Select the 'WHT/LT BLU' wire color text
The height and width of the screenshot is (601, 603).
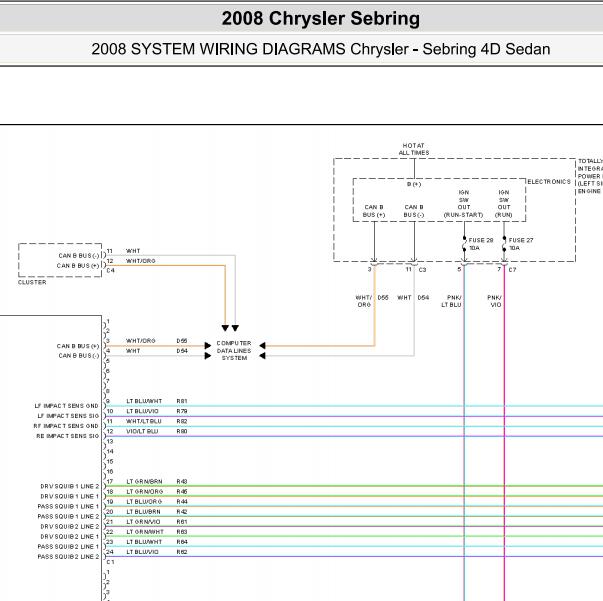click(x=144, y=421)
